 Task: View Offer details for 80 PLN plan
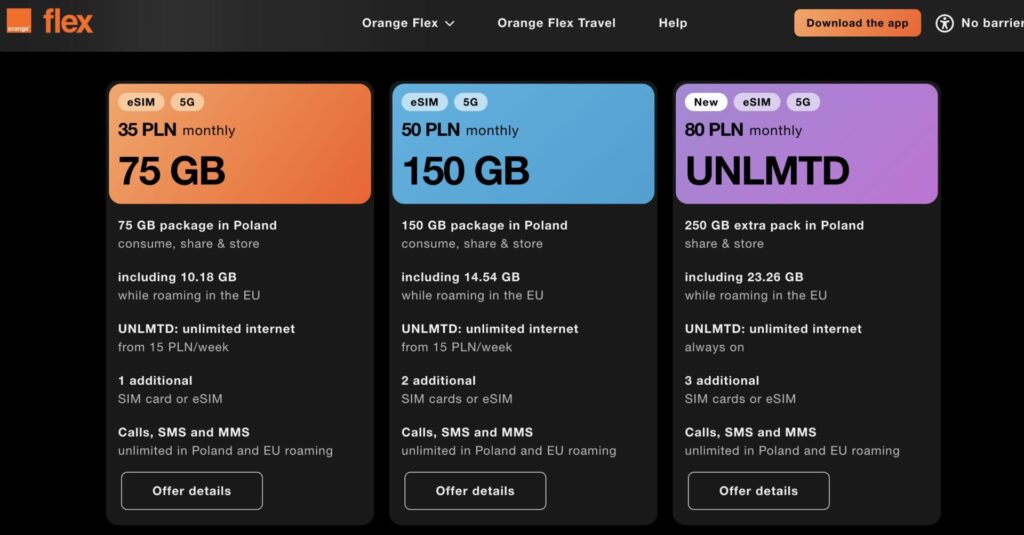758,491
